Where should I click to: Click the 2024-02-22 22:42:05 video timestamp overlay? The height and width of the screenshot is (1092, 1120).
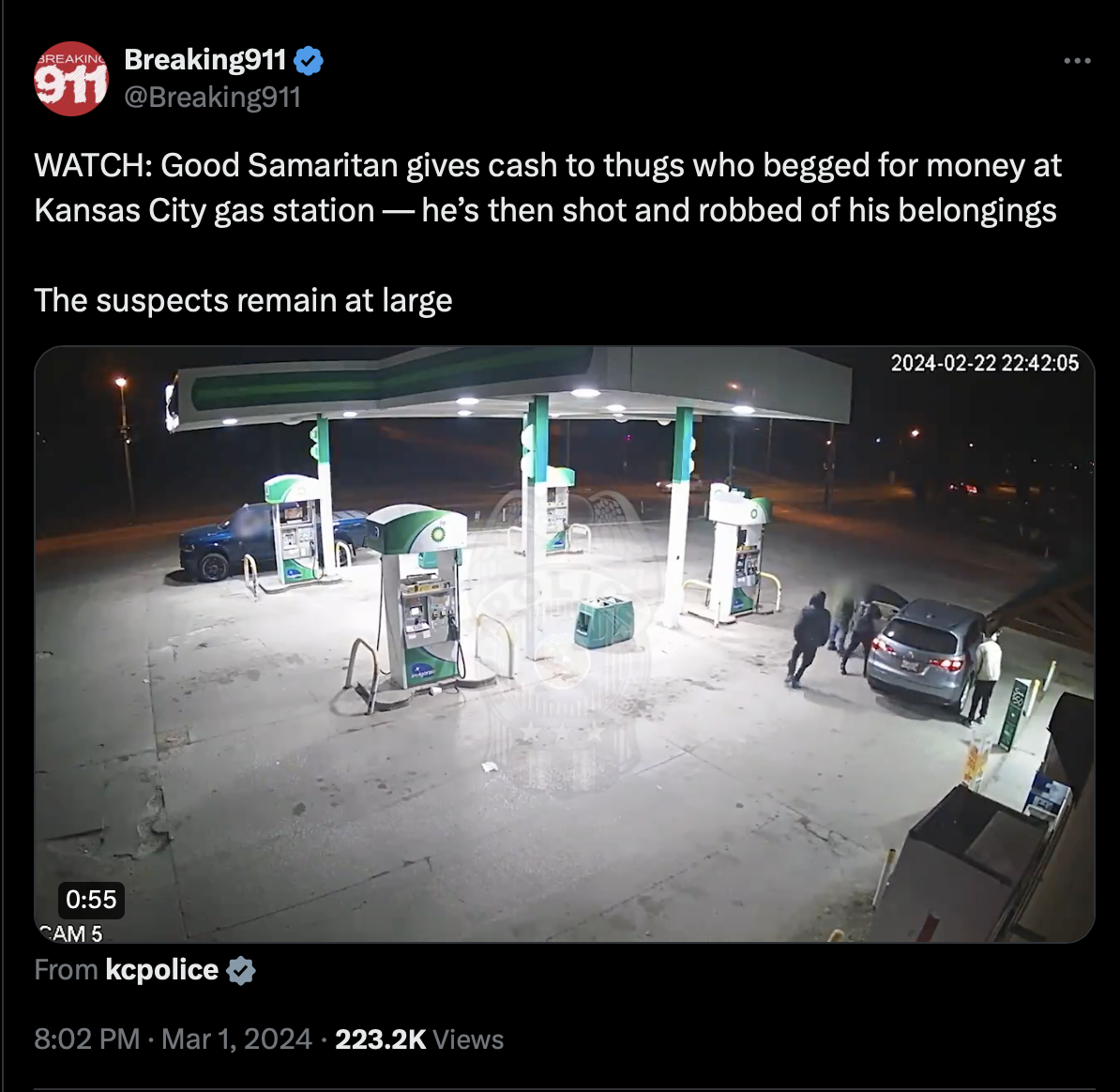pos(984,363)
